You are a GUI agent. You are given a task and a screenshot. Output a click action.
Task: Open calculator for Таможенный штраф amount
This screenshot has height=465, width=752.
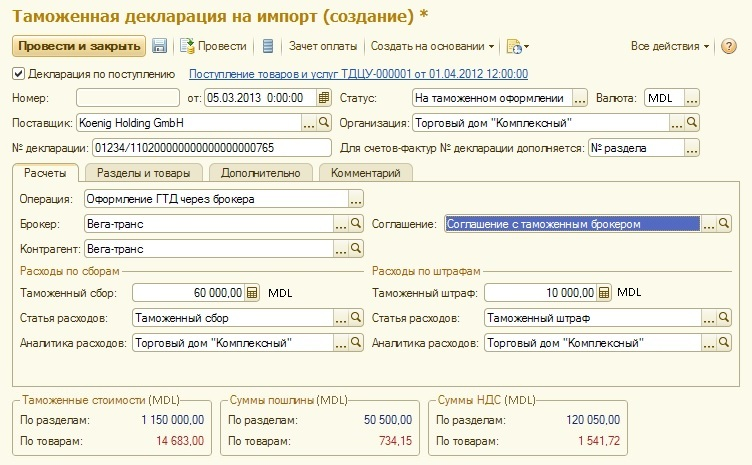[x=603, y=293]
